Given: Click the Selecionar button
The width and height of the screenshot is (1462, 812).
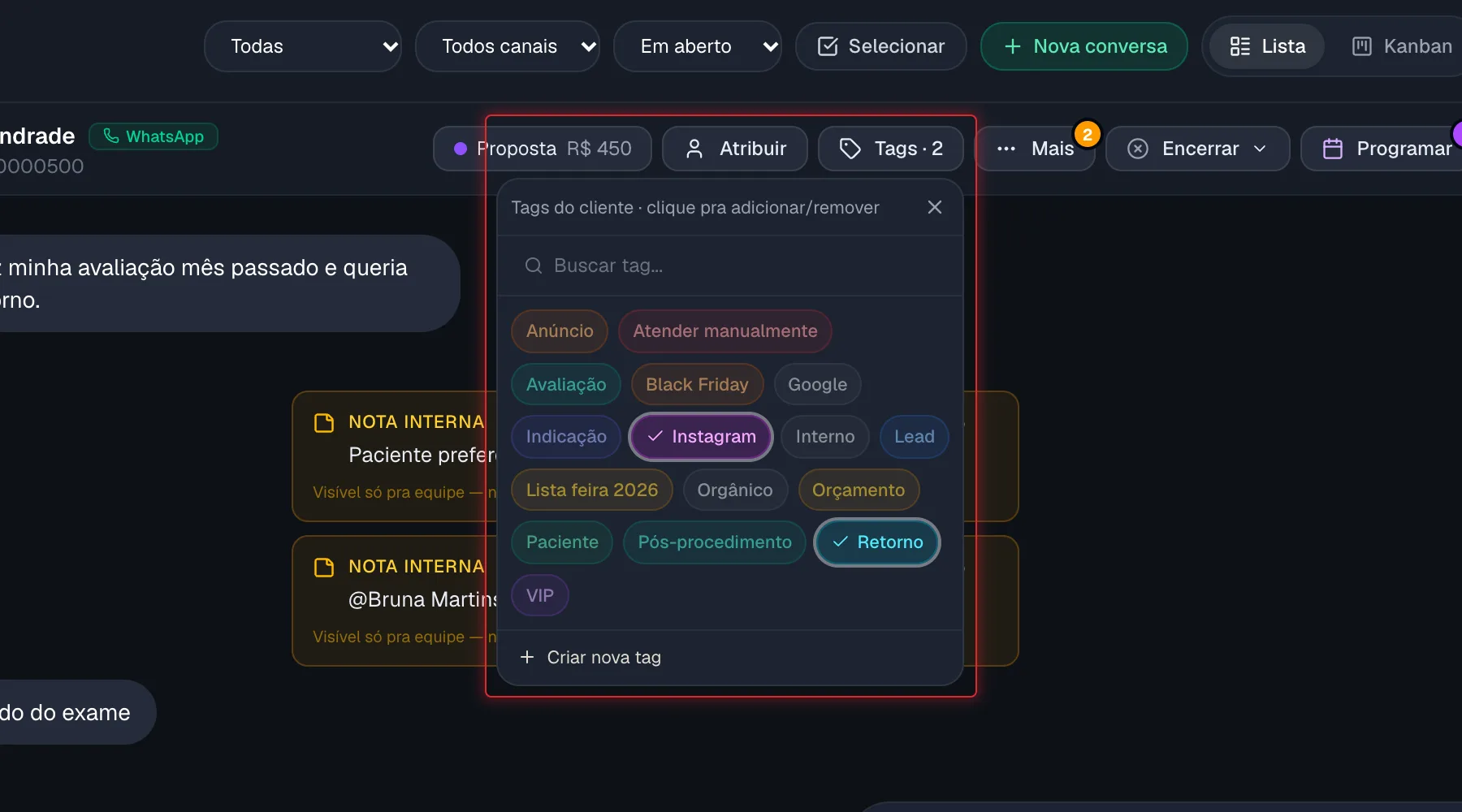Looking at the screenshot, I should 881,46.
